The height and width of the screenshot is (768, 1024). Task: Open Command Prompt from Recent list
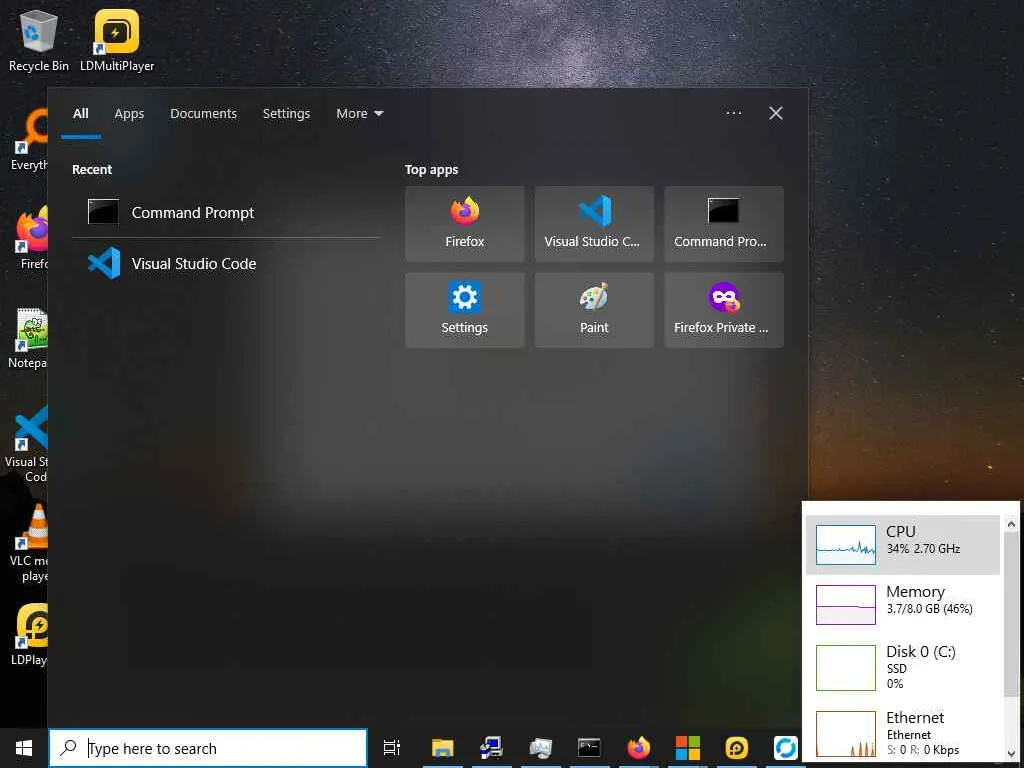click(225, 212)
